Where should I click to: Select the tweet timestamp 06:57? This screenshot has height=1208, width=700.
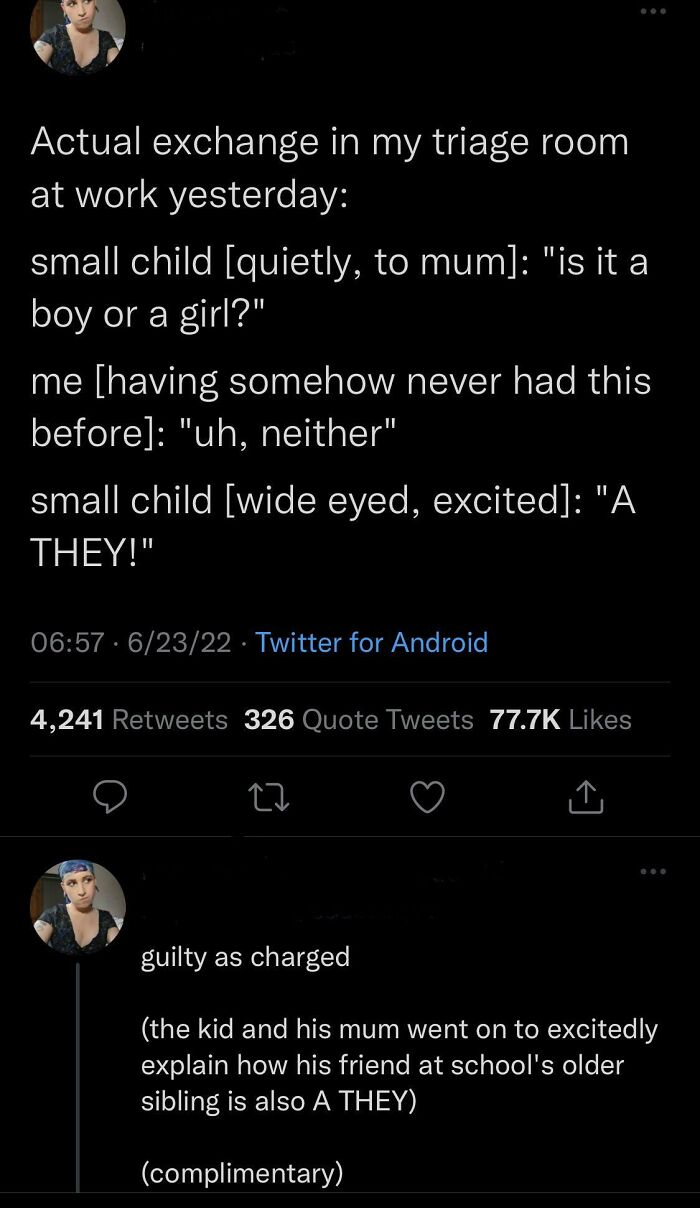pos(66,642)
